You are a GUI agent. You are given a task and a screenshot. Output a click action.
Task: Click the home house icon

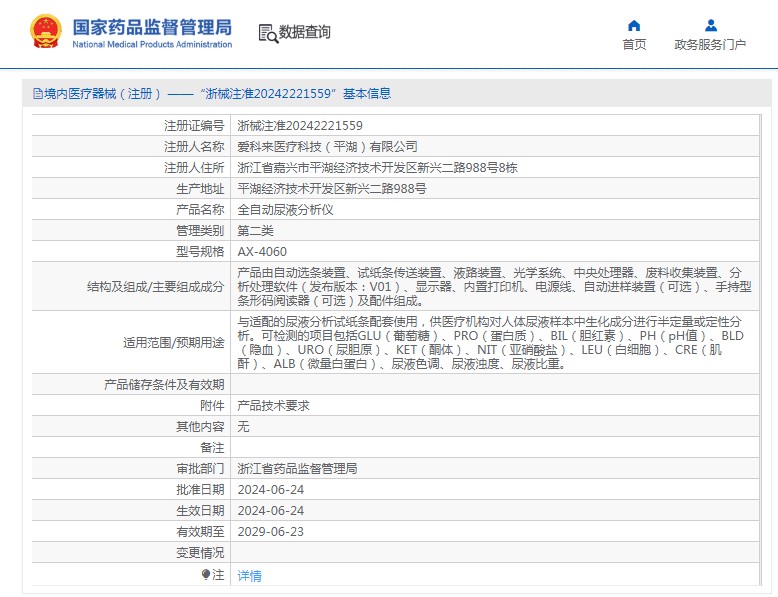[634, 25]
